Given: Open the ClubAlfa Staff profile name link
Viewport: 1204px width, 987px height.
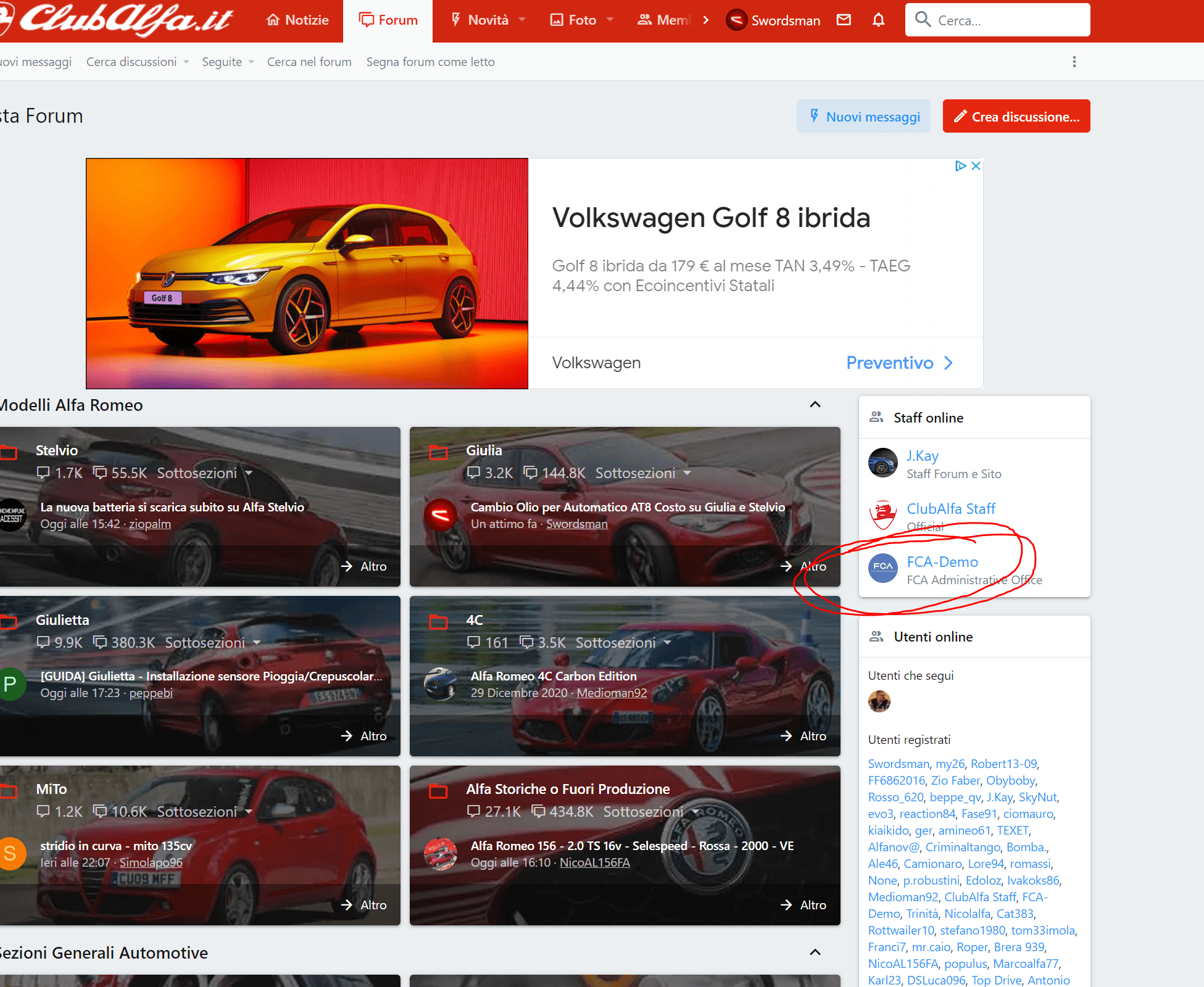Looking at the screenshot, I should click(951, 509).
